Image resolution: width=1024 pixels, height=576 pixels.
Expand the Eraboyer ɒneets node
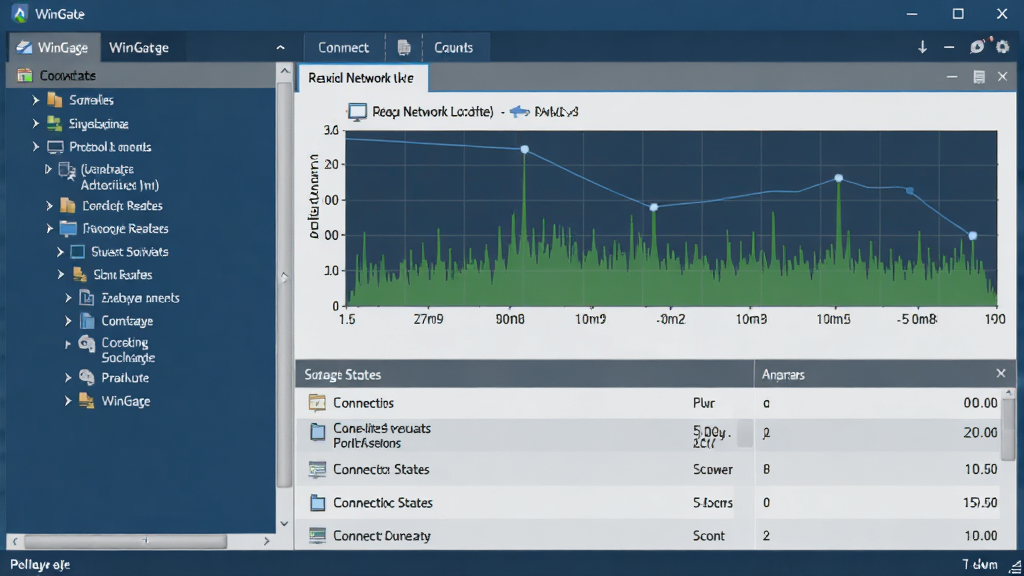pyautogui.click(x=68, y=298)
